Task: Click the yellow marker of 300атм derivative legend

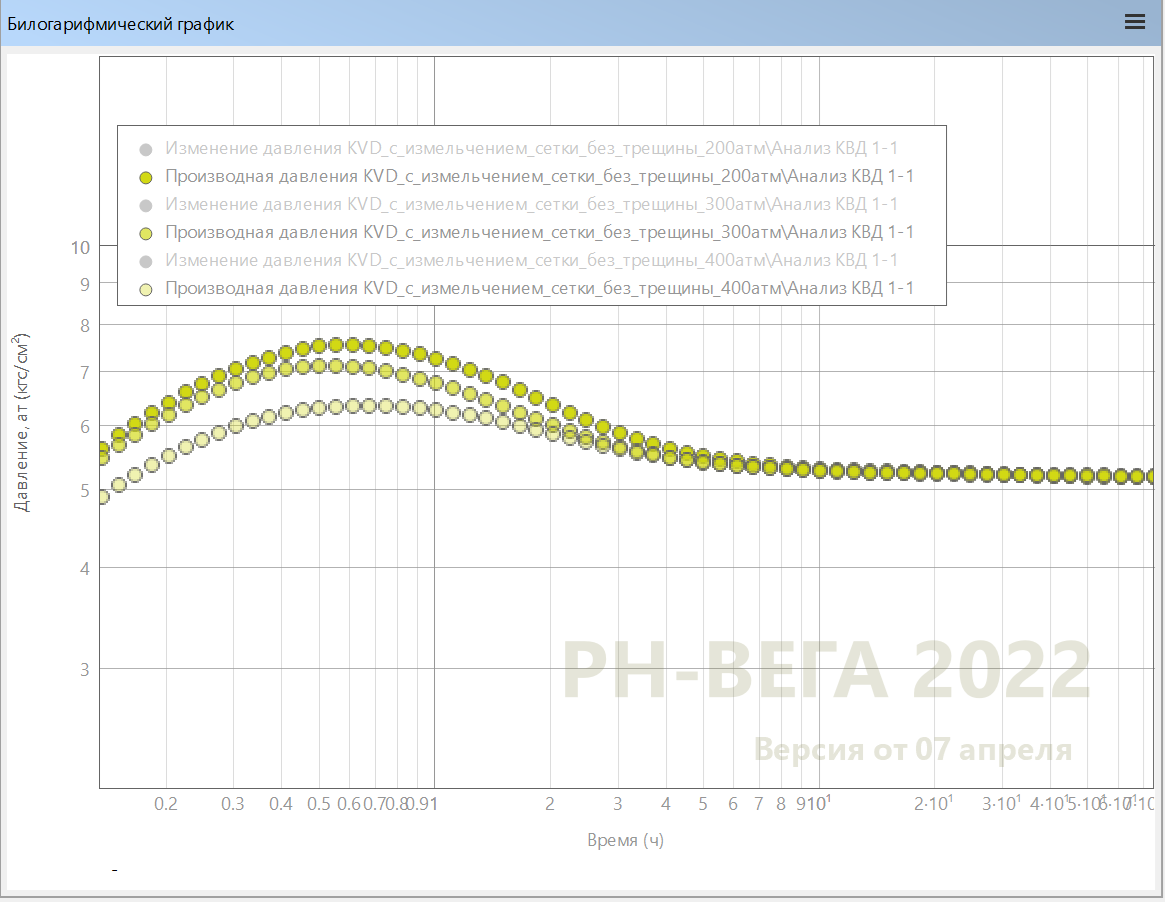Action: 146,233
